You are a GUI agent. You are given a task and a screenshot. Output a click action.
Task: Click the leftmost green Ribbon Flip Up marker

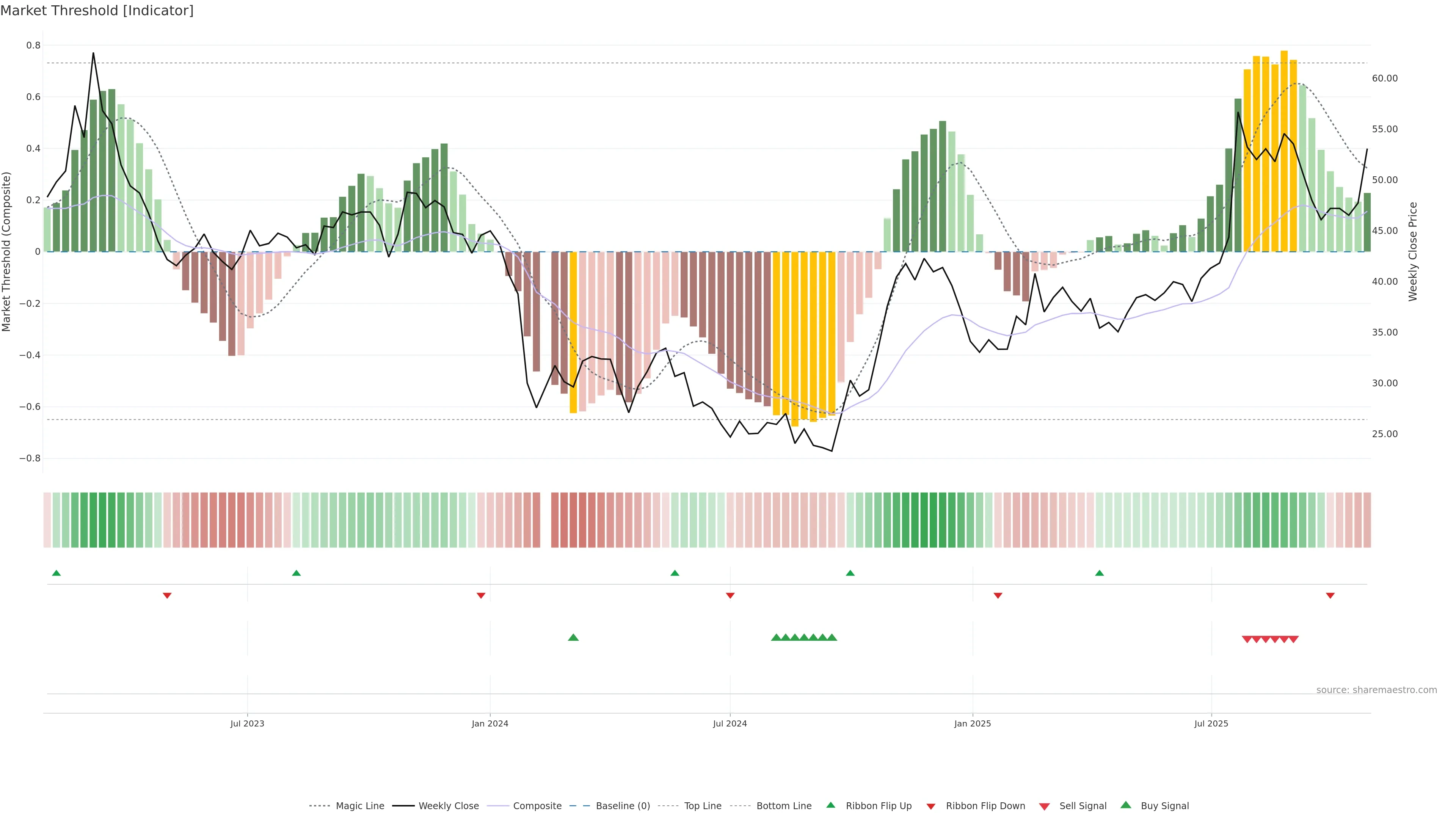point(56,573)
